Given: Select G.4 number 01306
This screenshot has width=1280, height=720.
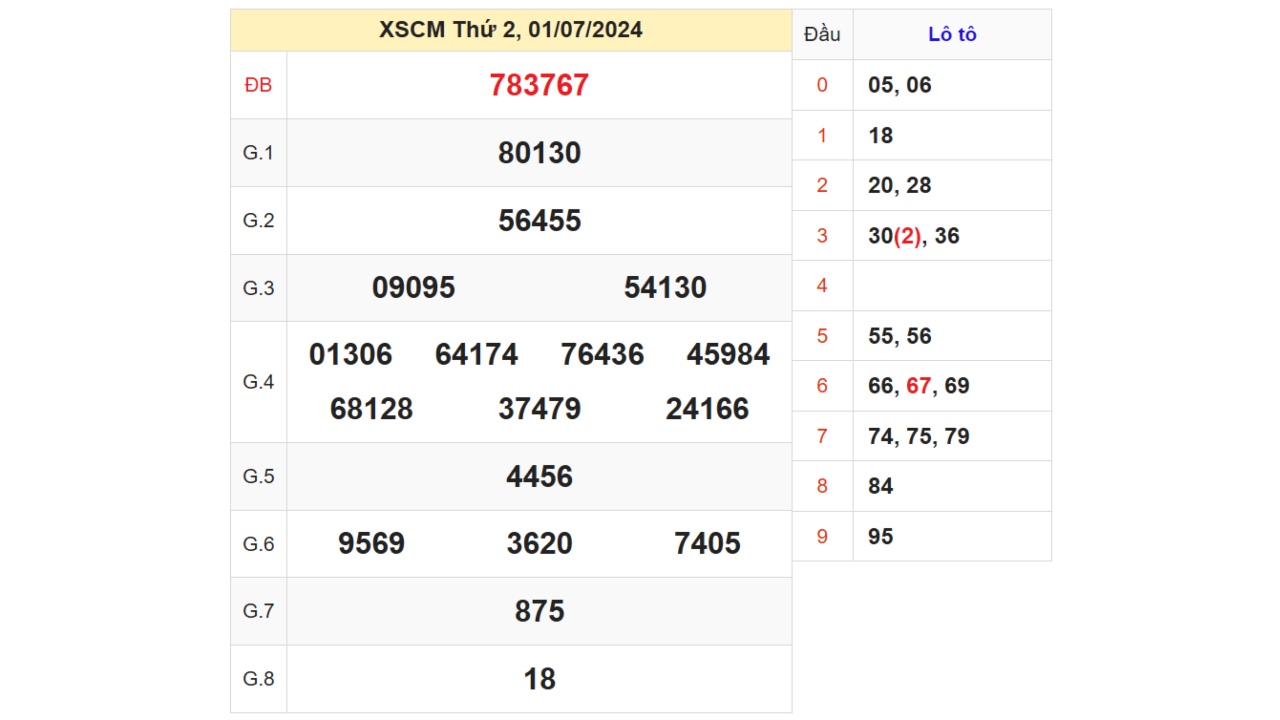Looking at the screenshot, I should [x=351, y=355].
